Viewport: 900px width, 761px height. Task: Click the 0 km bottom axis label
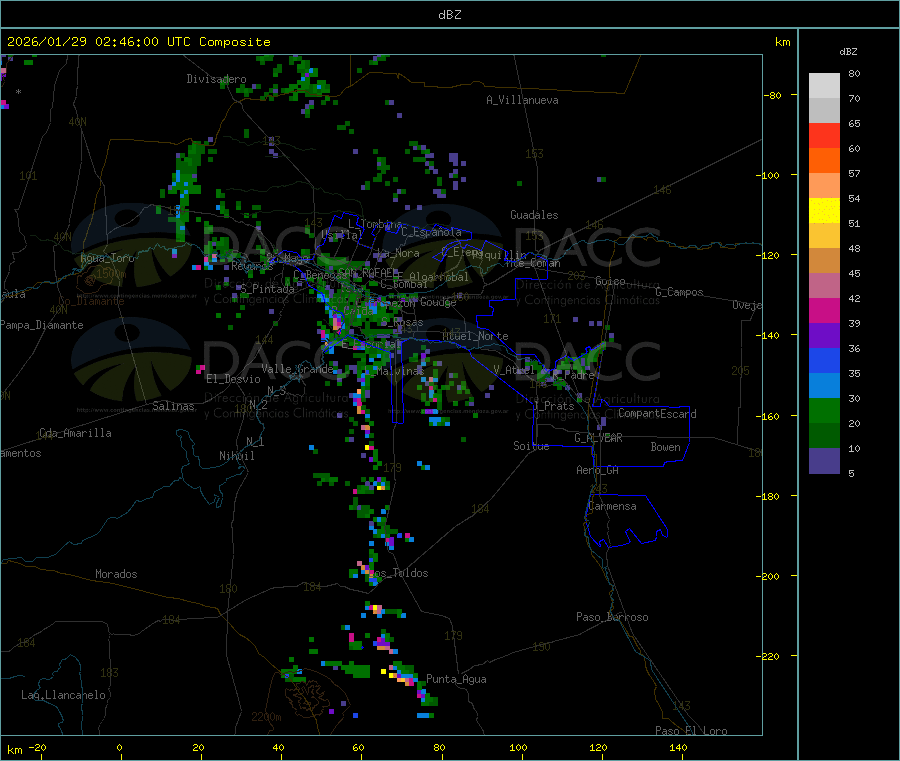pos(119,747)
